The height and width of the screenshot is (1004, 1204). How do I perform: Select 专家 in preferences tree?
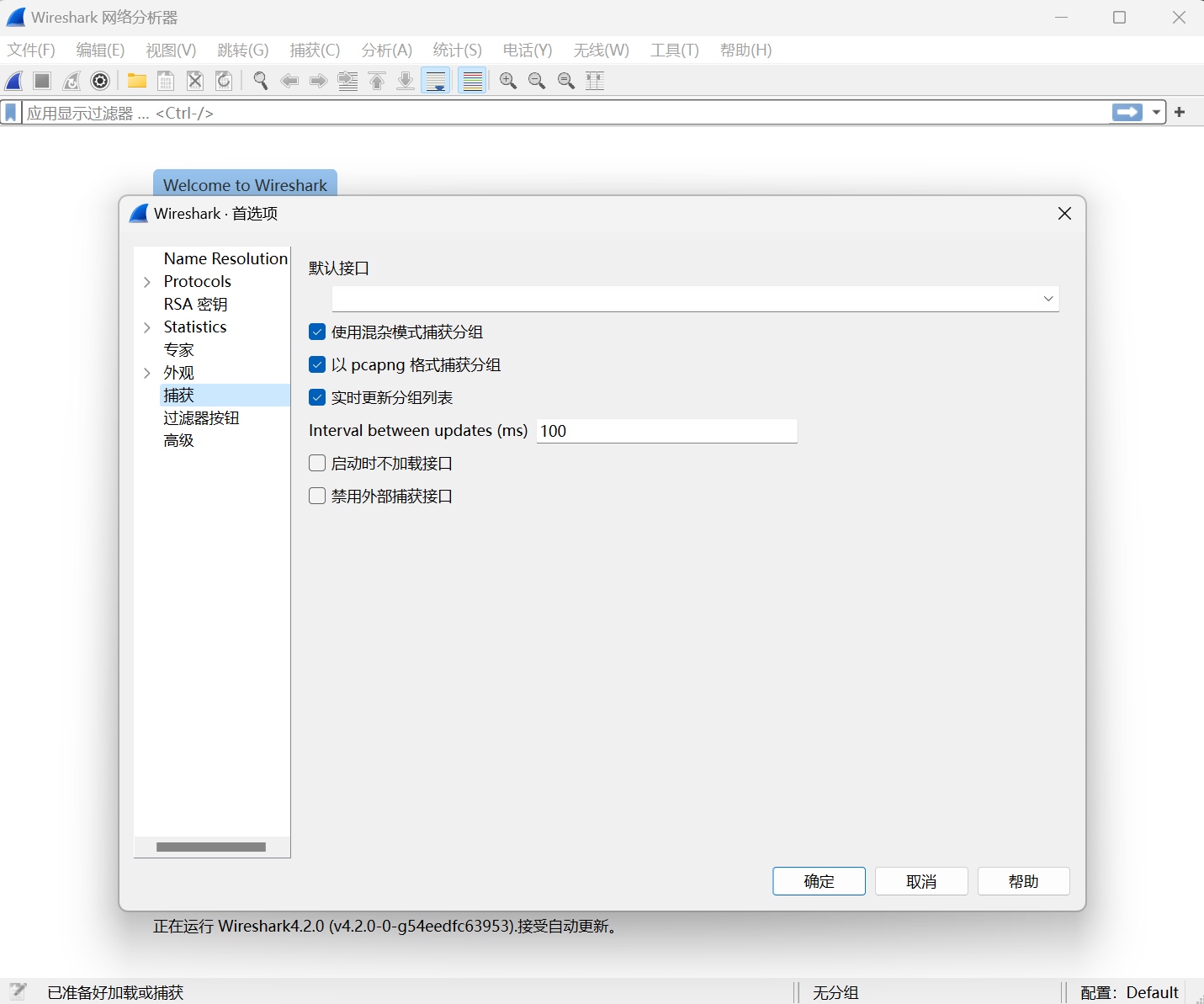(x=178, y=349)
